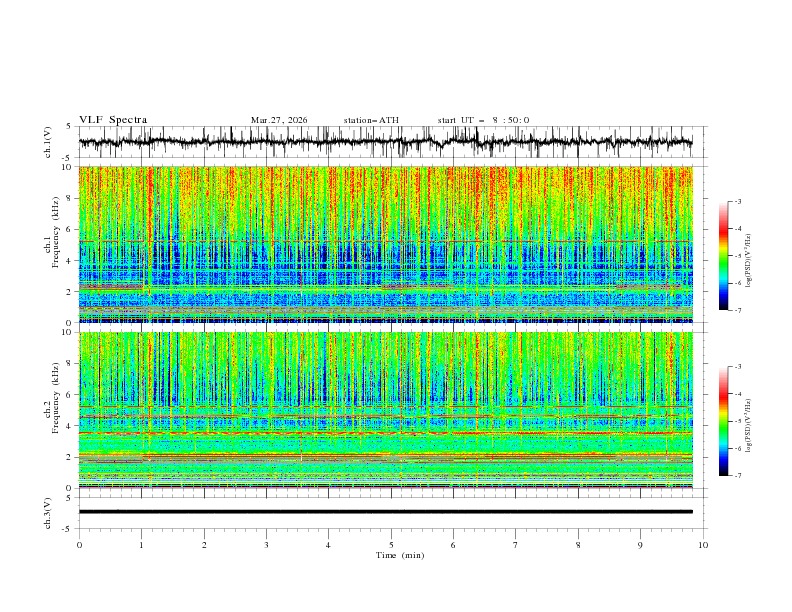Click the log(PSD) label beside ch.1 colorbar
792x612 pixels.
tap(748, 261)
